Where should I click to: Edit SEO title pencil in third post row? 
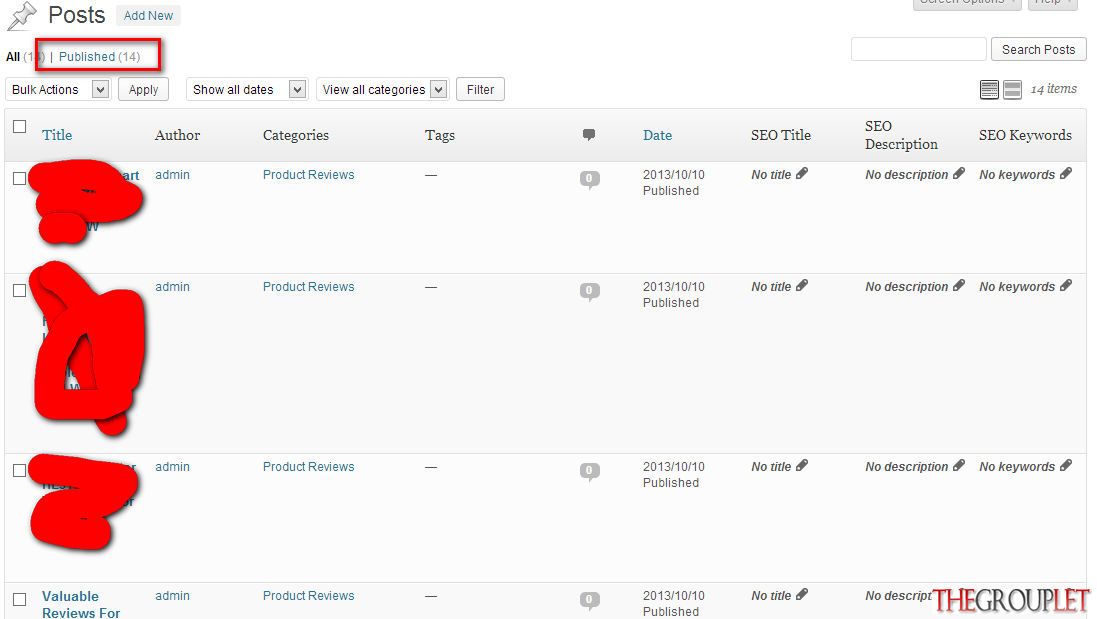802,465
